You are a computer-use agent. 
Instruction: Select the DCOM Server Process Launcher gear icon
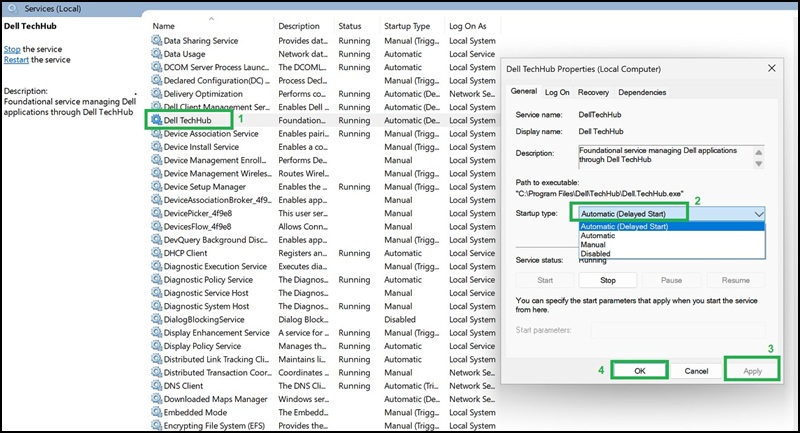pyautogui.click(x=157, y=67)
